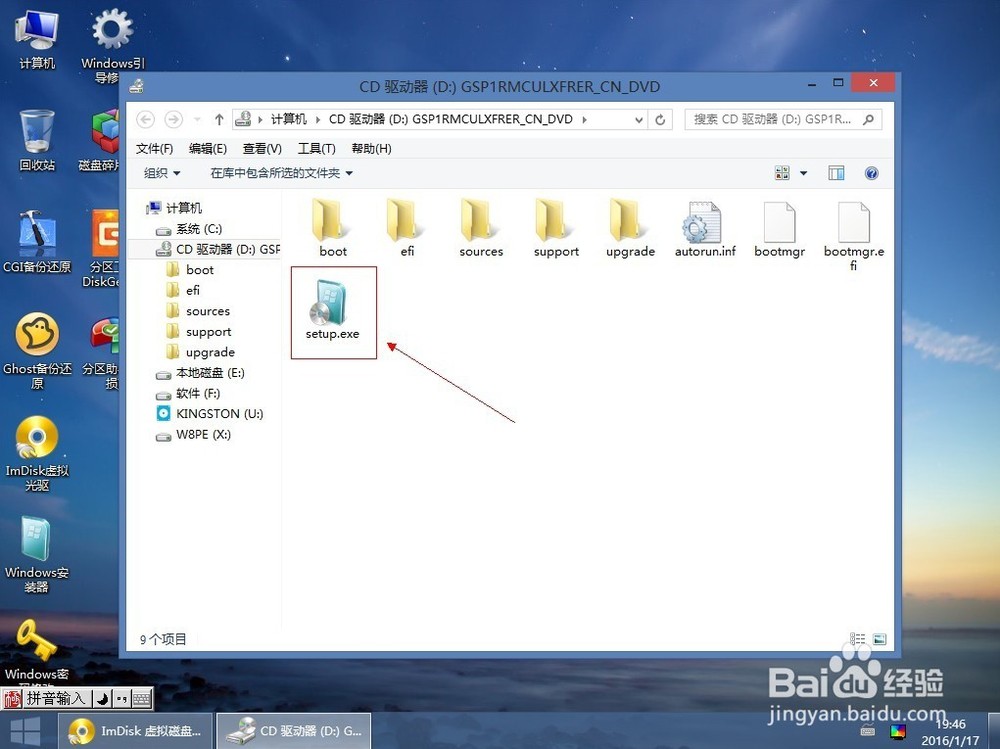Switch to details view in status bar
This screenshot has height=749, width=1000.
point(857,638)
